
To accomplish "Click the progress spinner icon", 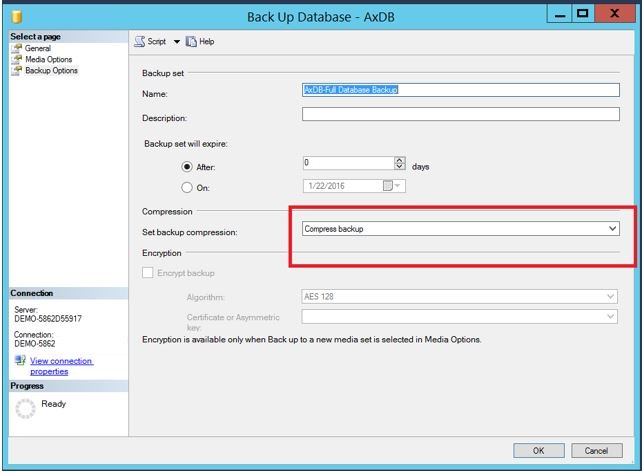I will tap(25, 409).
